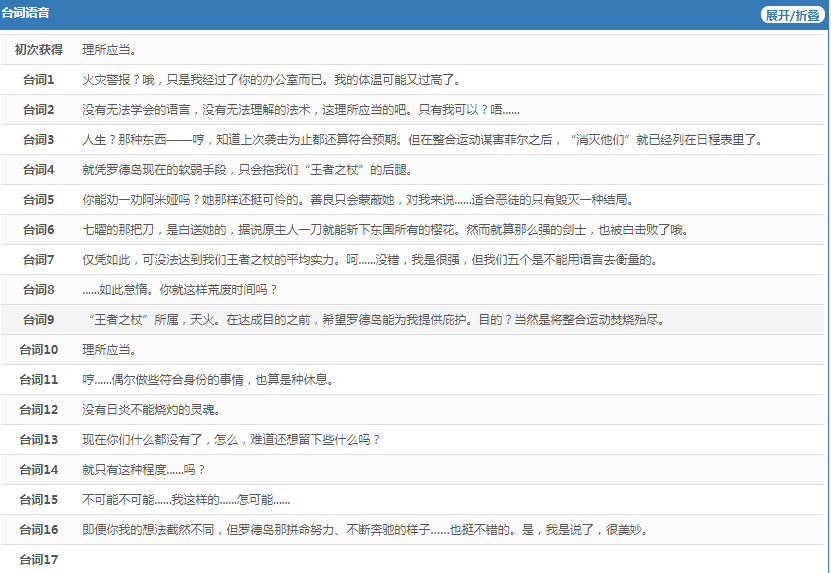Click the 台词13 row label
This screenshot has width=831, height=573.
point(39,440)
